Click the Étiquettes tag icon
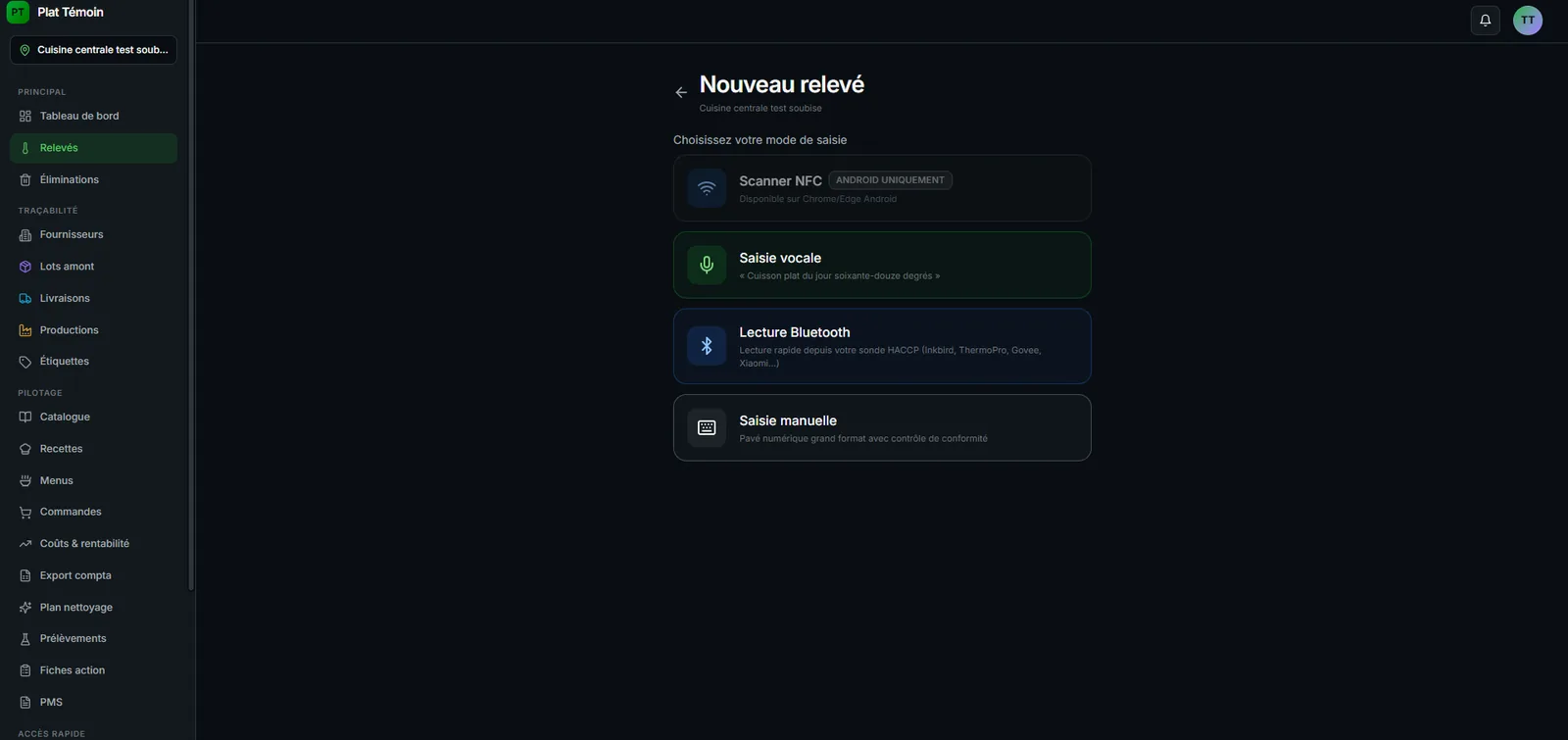The height and width of the screenshot is (740, 1568). click(25, 362)
